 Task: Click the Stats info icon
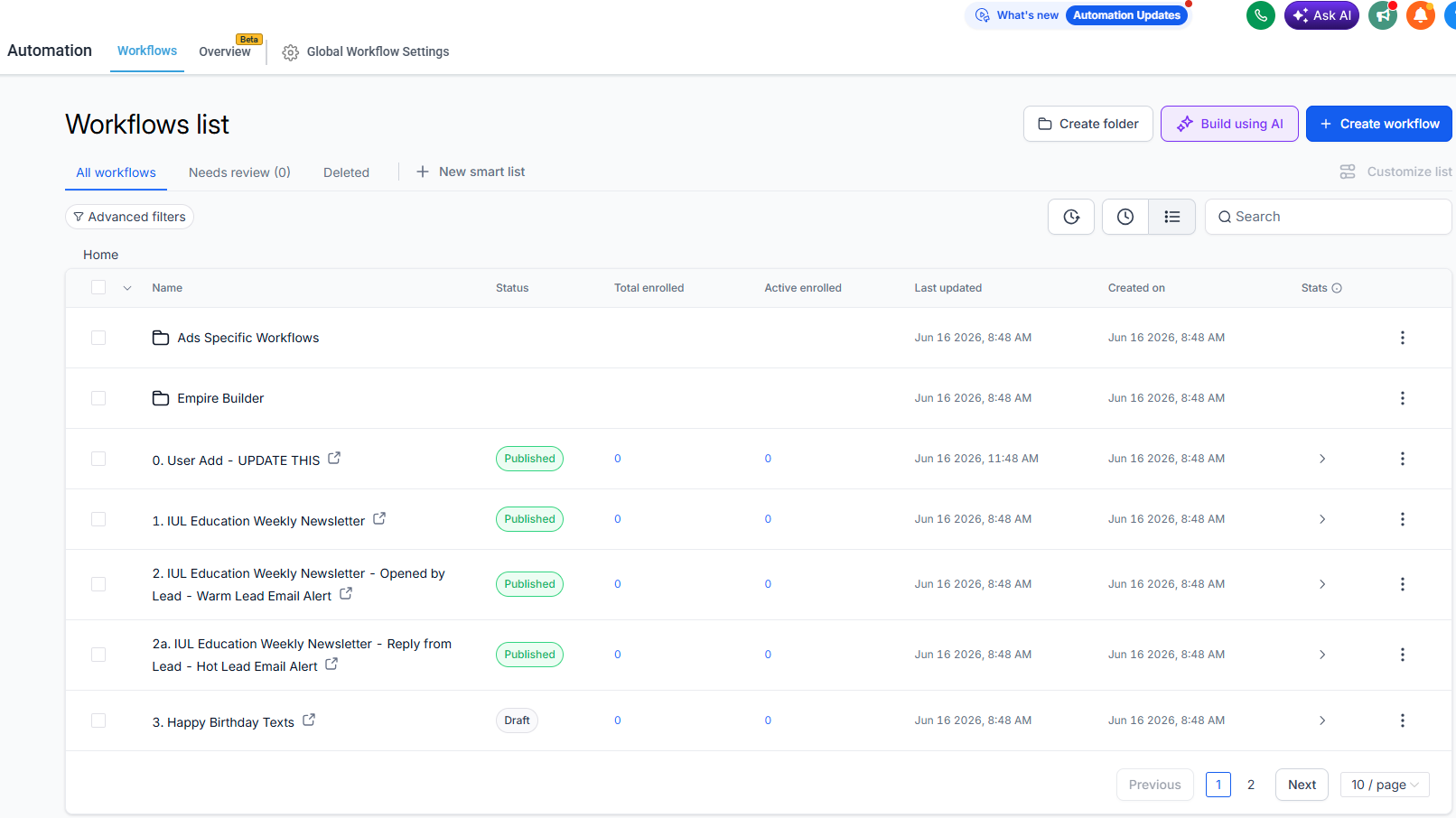coord(1337,288)
